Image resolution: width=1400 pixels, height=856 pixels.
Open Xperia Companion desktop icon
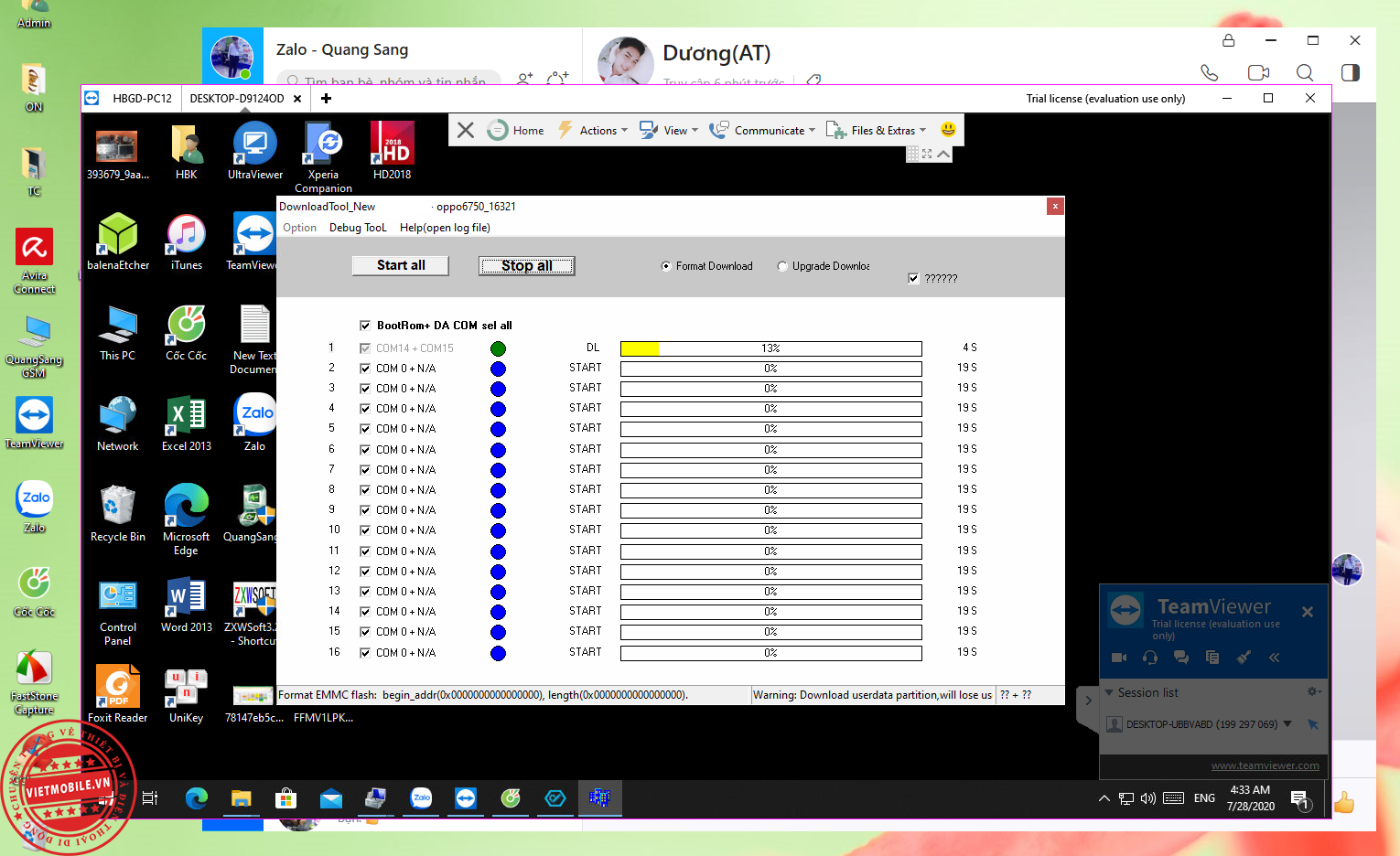[323, 157]
